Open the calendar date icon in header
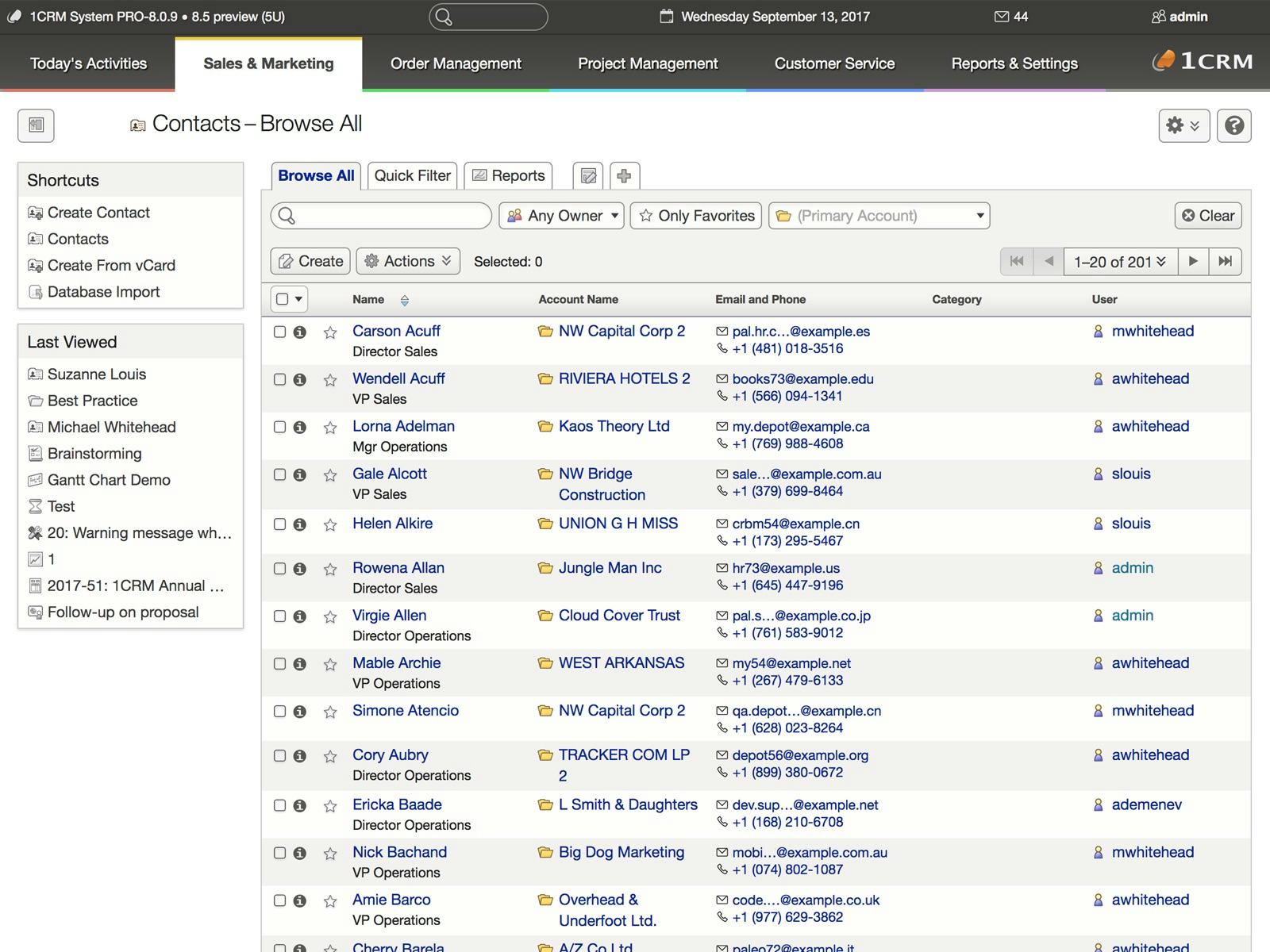This screenshot has height=952, width=1270. click(x=667, y=17)
